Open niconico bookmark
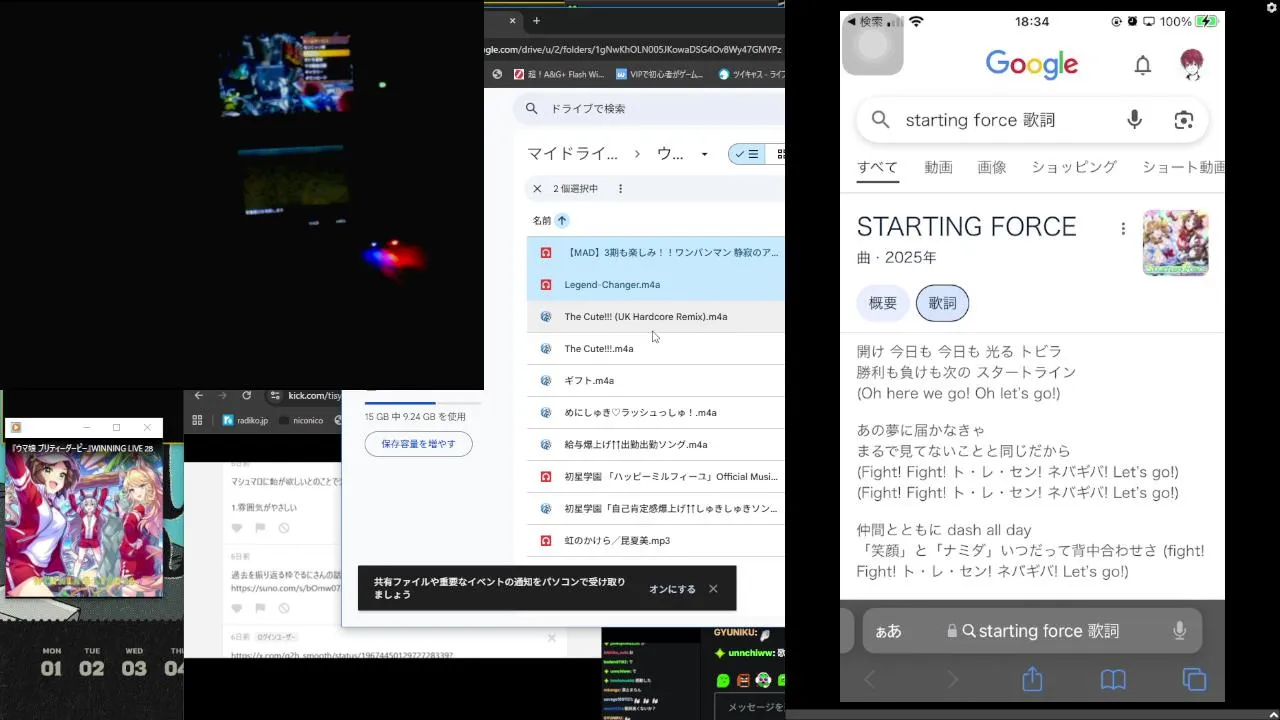Image resolution: width=1280 pixels, height=720 pixels. pyautogui.click(x=302, y=421)
